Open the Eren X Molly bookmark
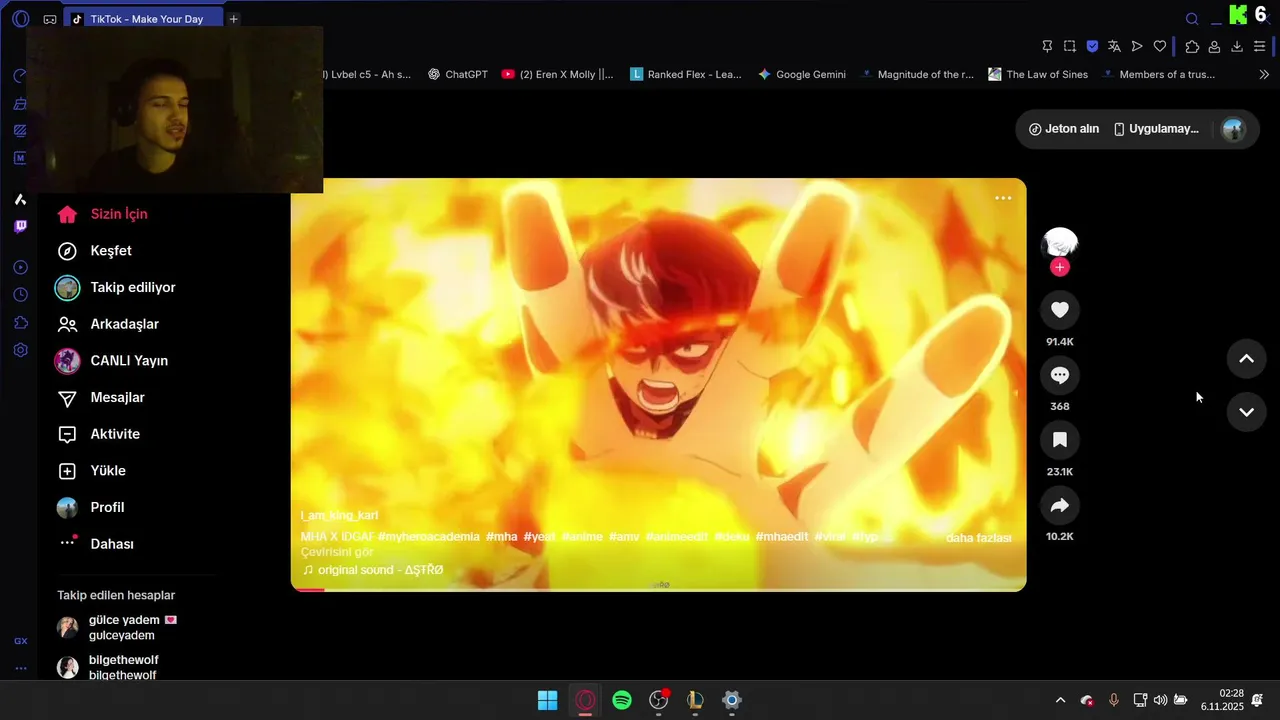Image resolution: width=1280 pixels, height=720 pixels. click(558, 74)
